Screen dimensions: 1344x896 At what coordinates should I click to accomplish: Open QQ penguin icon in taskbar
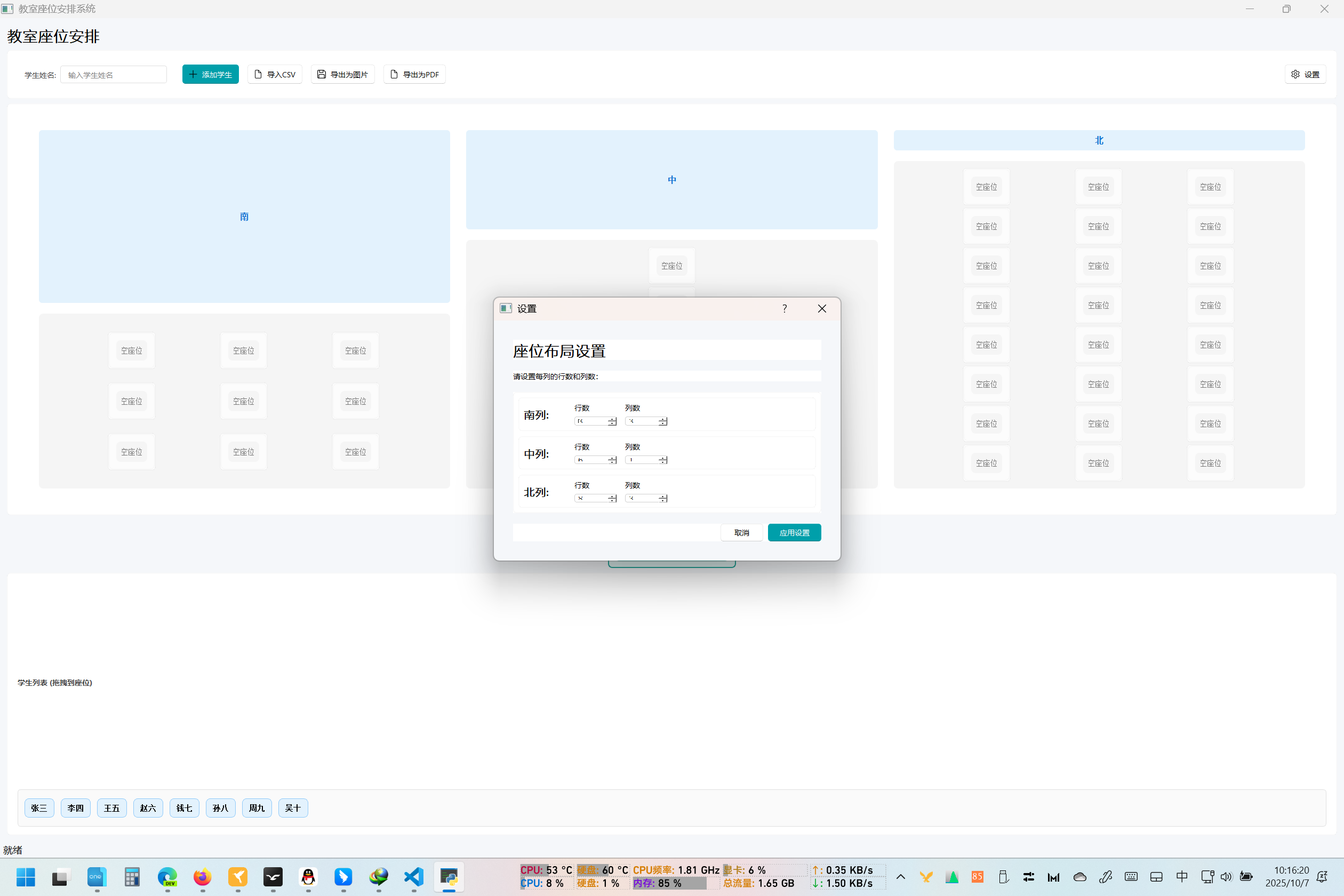(x=308, y=877)
